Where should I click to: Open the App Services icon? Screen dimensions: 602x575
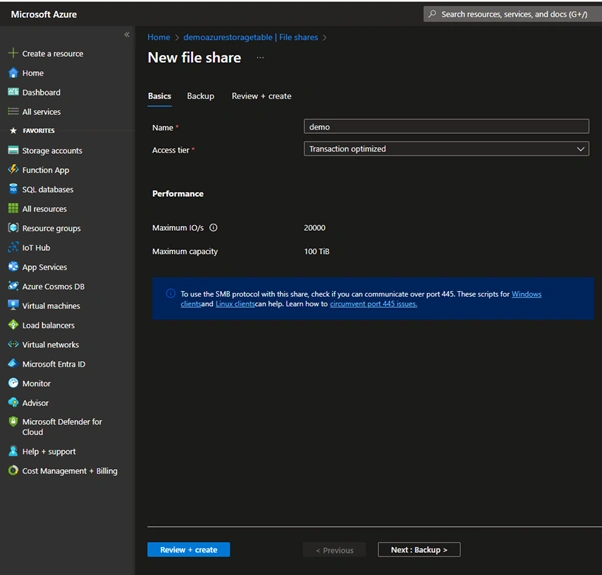13,266
